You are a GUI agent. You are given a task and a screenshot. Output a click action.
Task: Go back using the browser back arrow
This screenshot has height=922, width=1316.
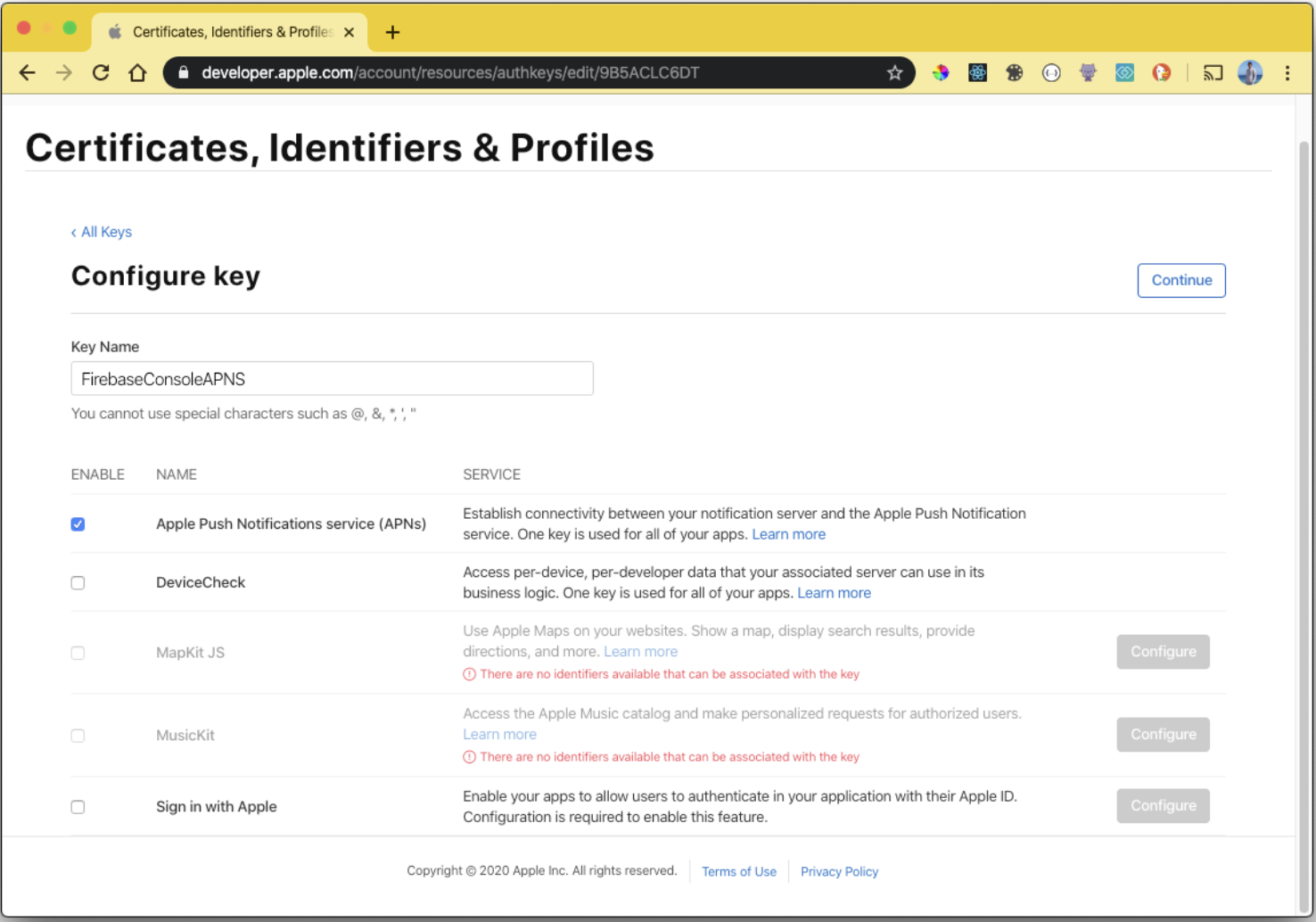[28, 73]
